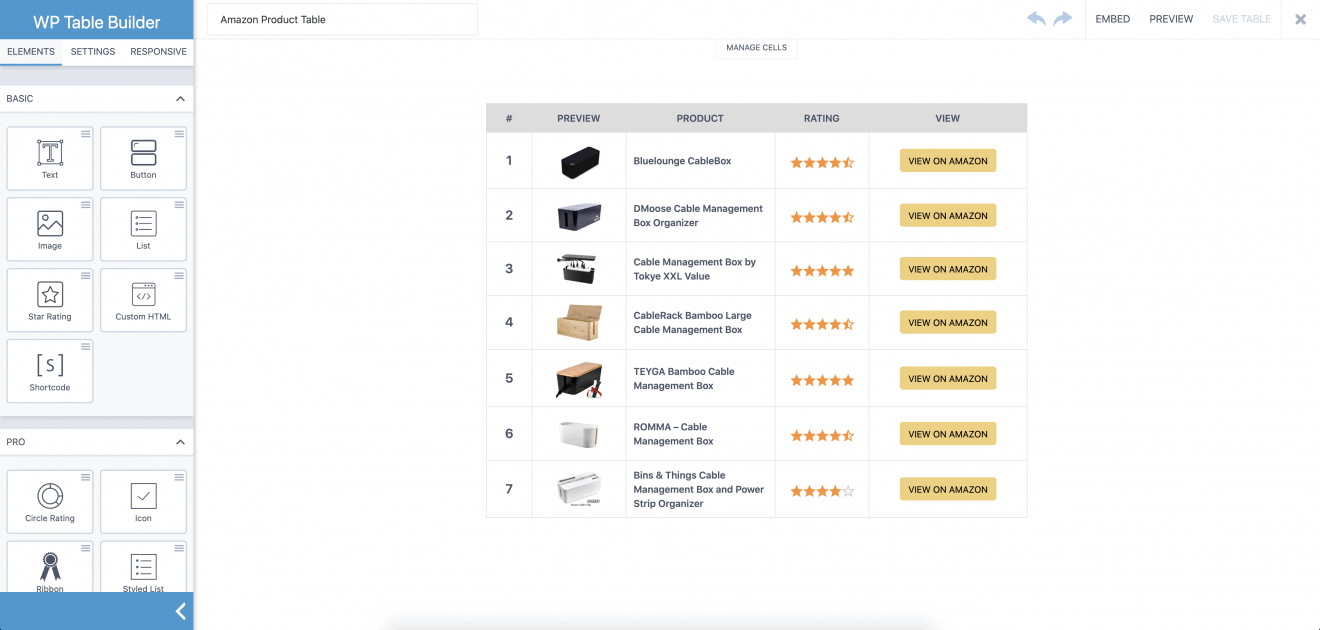
Task: Click the undo arrow
Action: (1036, 18)
